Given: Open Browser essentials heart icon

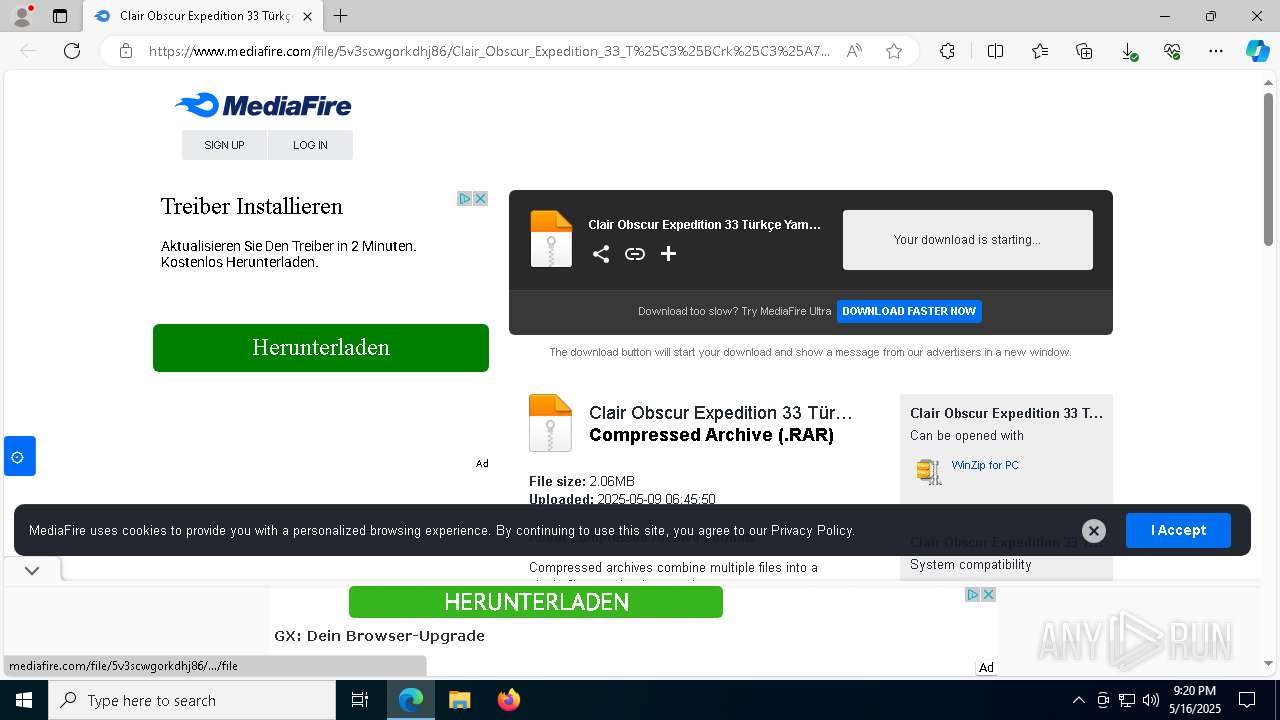Looking at the screenshot, I should click(x=1172, y=51).
